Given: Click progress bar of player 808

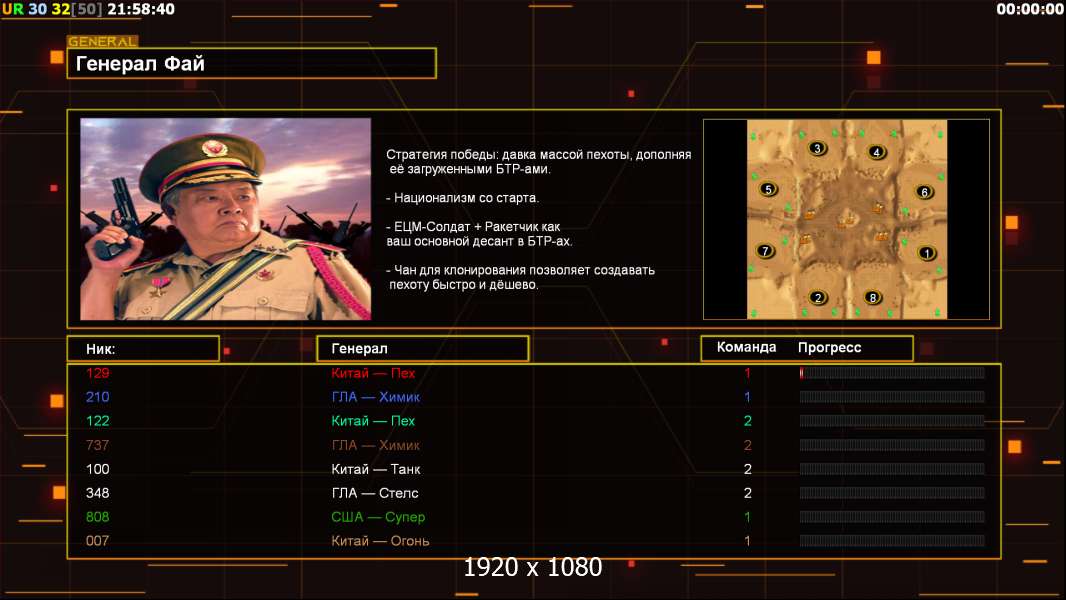Looking at the screenshot, I should pos(892,516).
